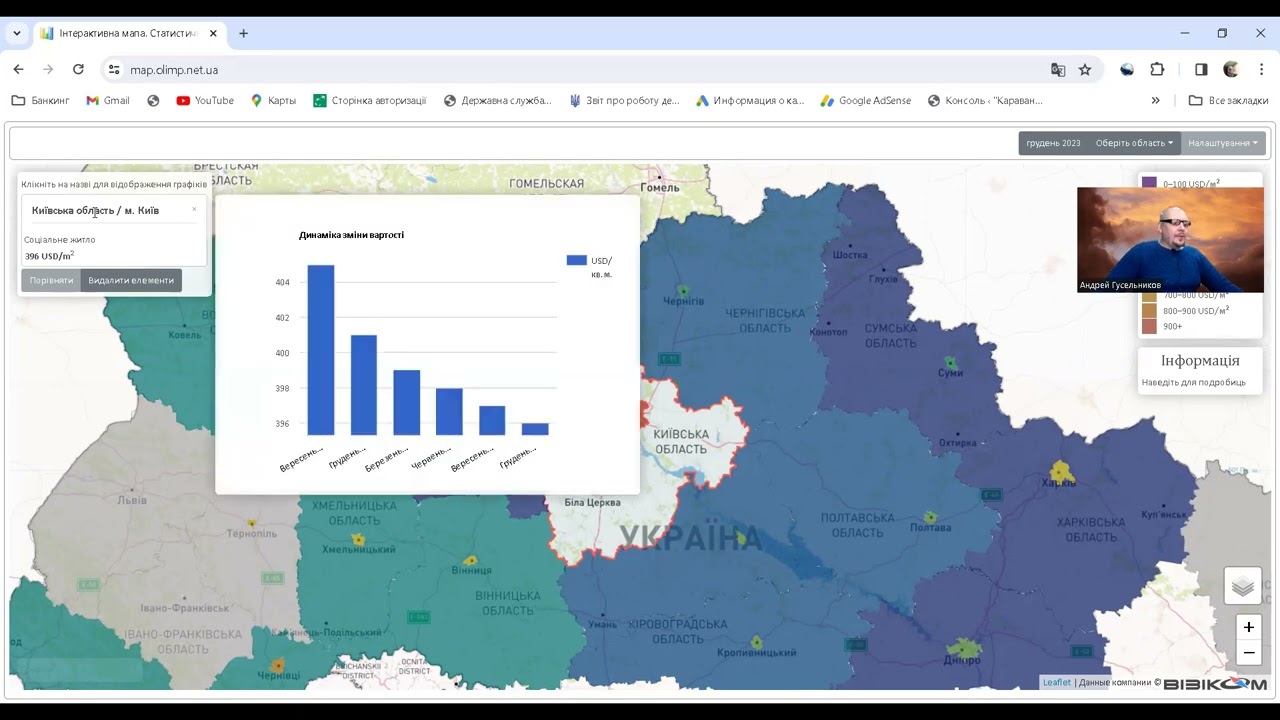
Task: Zoom out on the map with minus
Action: tap(1249, 653)
